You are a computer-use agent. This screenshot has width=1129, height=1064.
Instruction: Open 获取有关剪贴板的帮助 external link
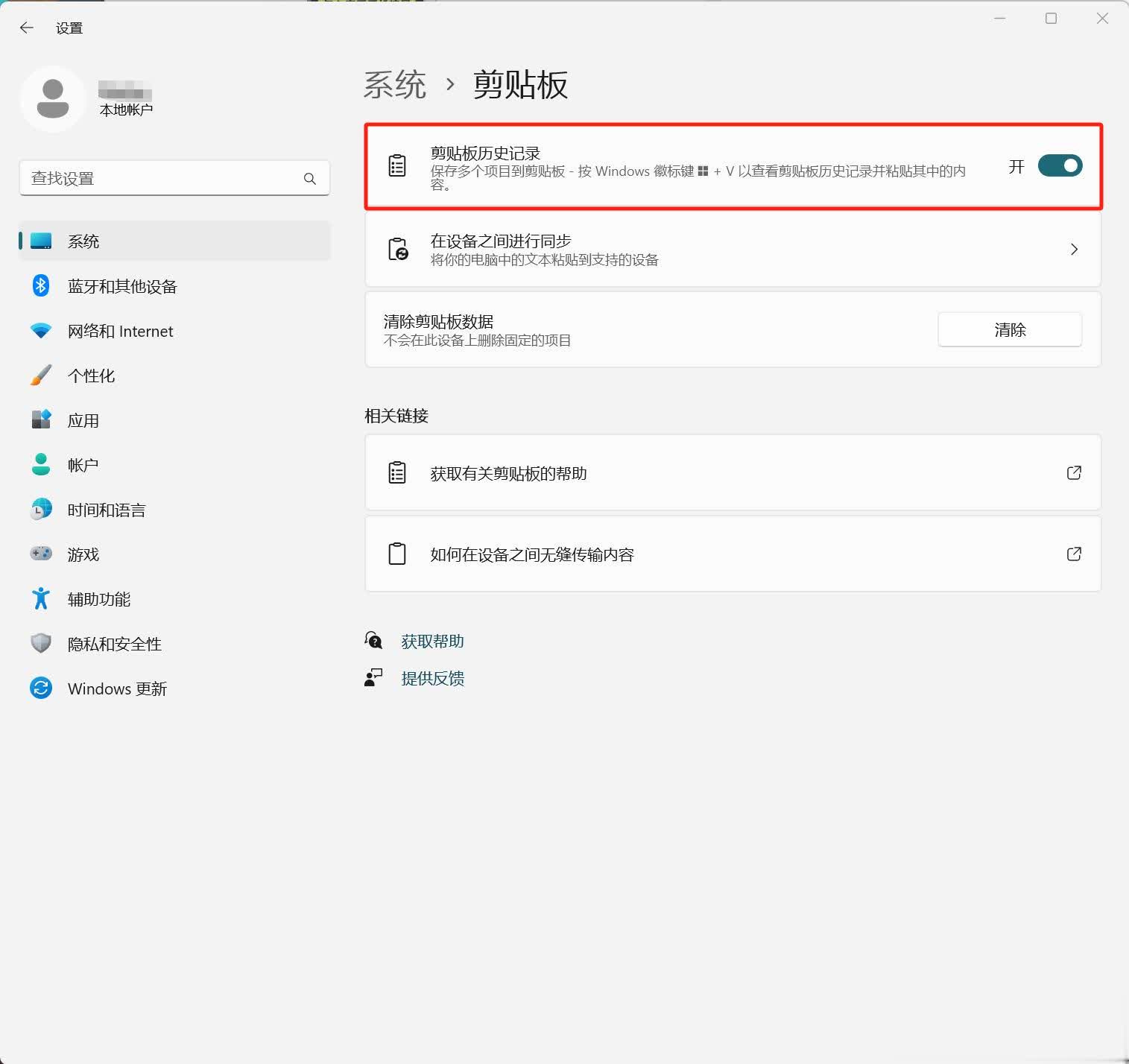tap(1074, 473)
